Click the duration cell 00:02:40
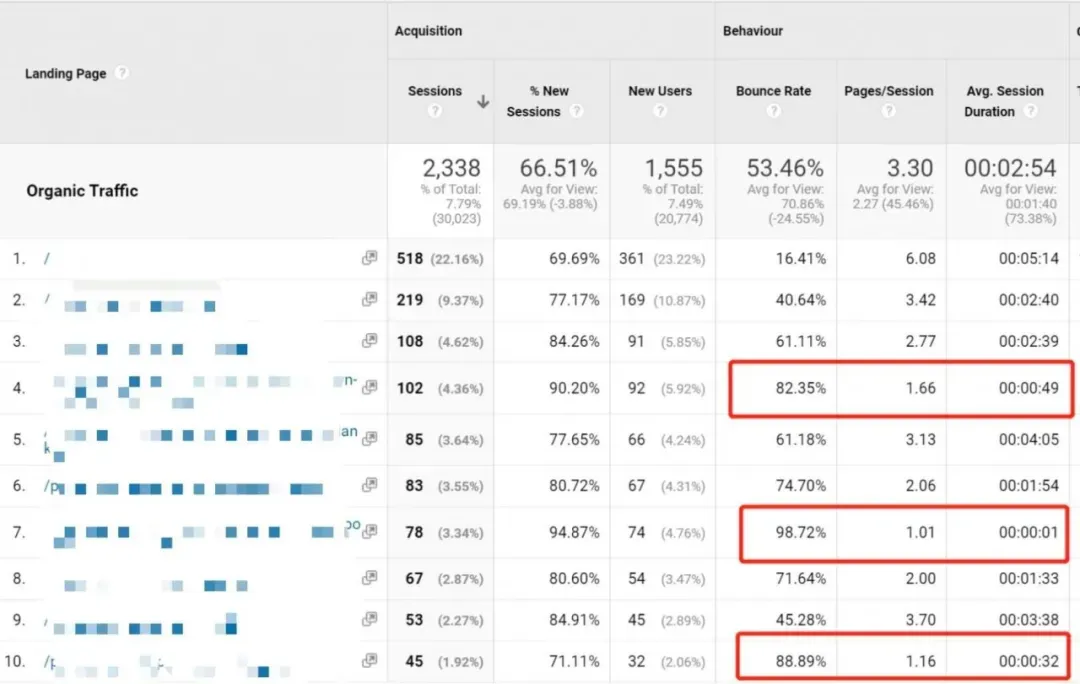Screen dimensions: 1080x684 click(x=1028, y=300)
